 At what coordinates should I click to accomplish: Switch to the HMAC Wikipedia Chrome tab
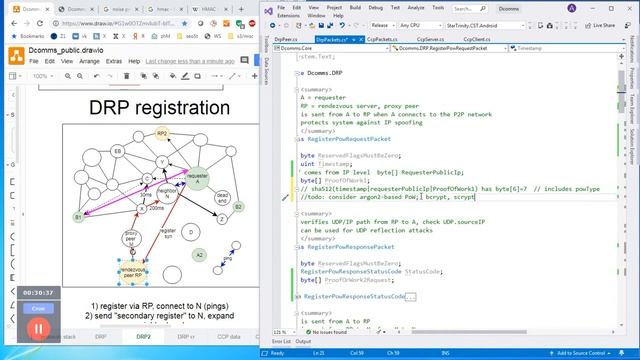coord(209,9)
